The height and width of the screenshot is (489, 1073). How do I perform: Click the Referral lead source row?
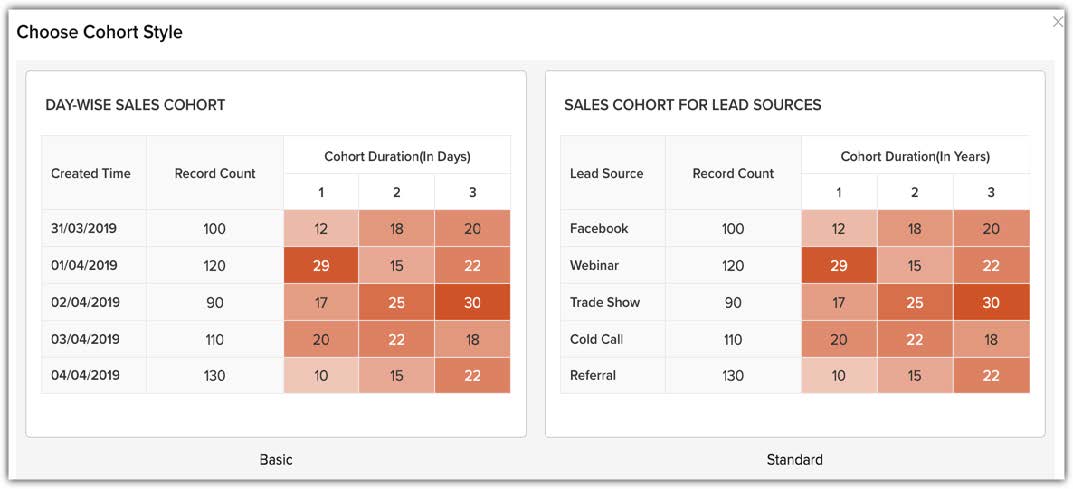(x=593, y=376)
